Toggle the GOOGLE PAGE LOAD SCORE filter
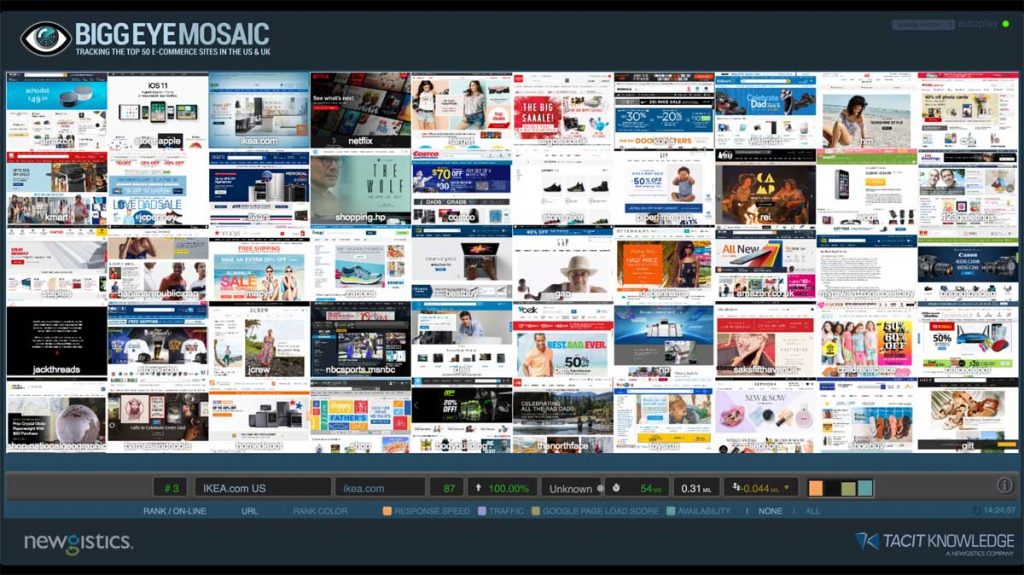1024x575 pixels. point(595,511)
